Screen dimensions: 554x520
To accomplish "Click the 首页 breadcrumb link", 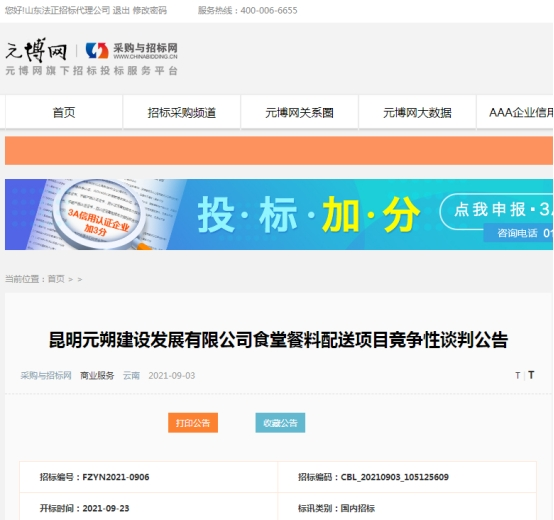I will 56,279.
